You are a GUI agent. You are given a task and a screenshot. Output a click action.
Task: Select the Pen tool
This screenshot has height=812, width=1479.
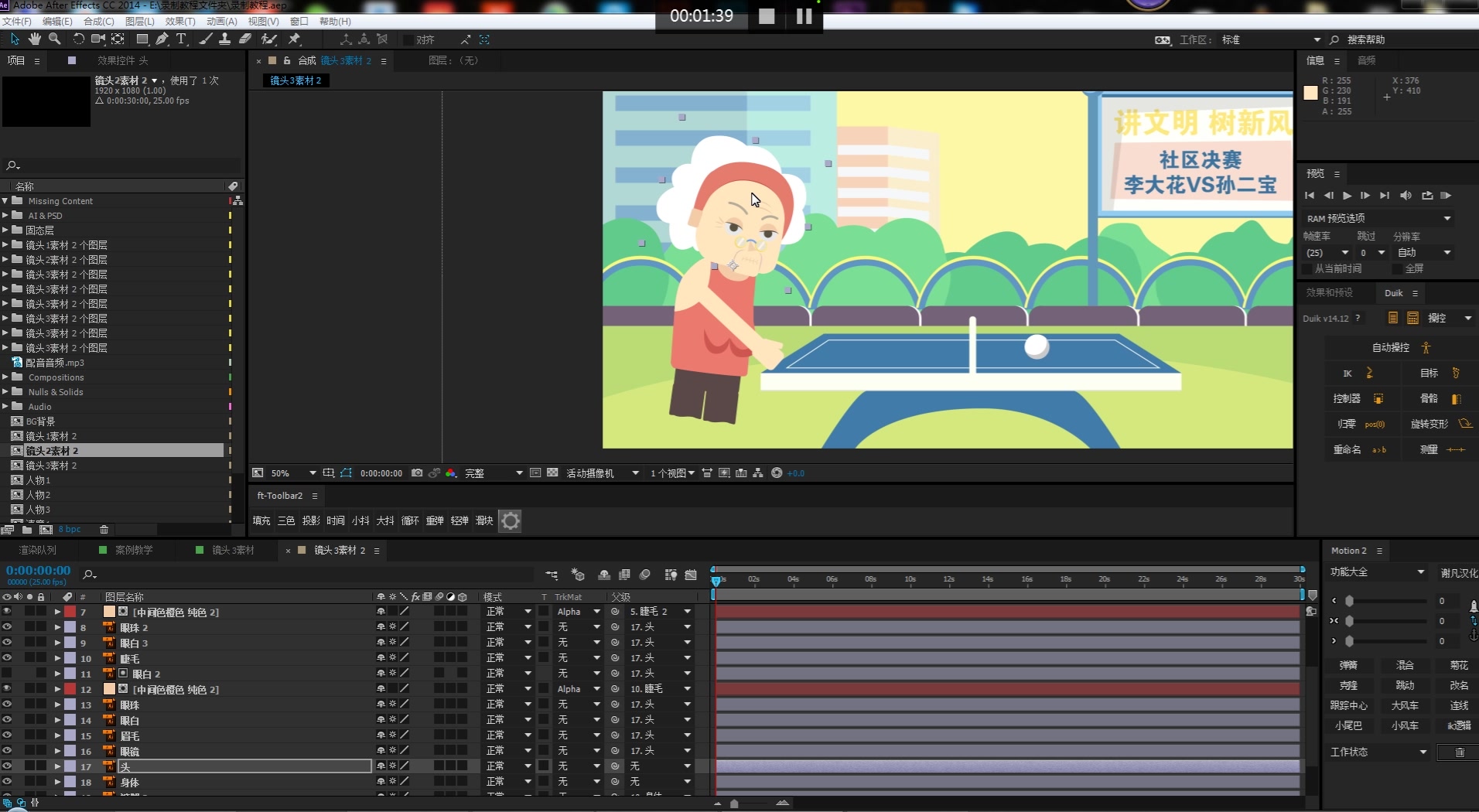162,39
